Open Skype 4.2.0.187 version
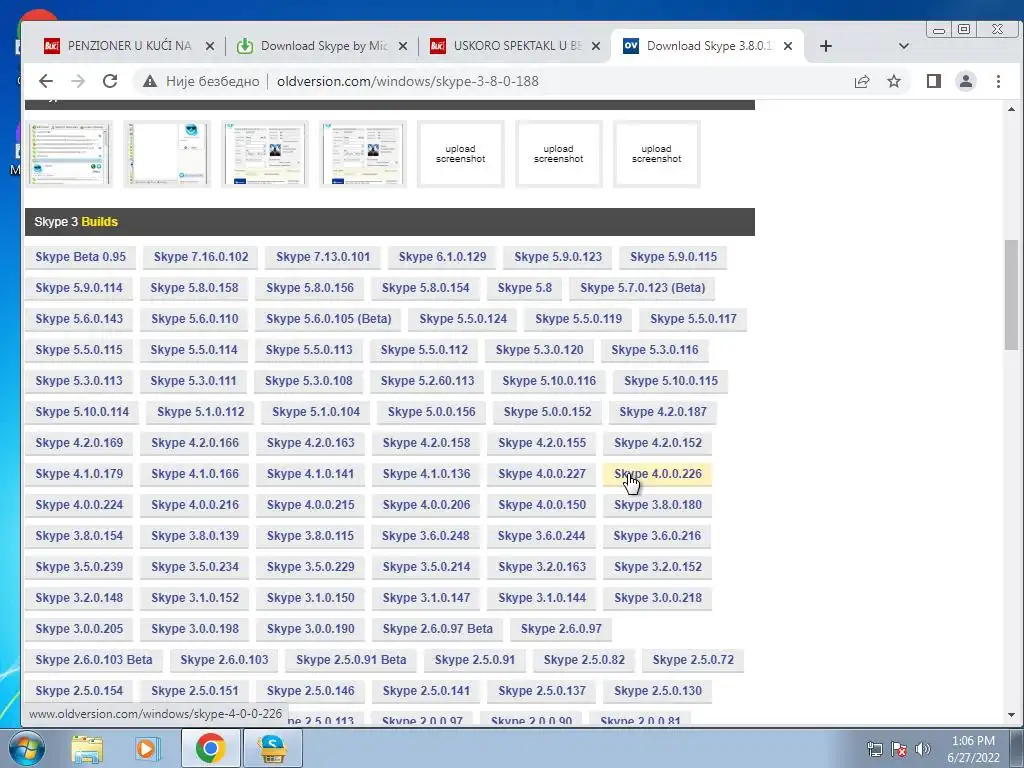 point(663,412)
